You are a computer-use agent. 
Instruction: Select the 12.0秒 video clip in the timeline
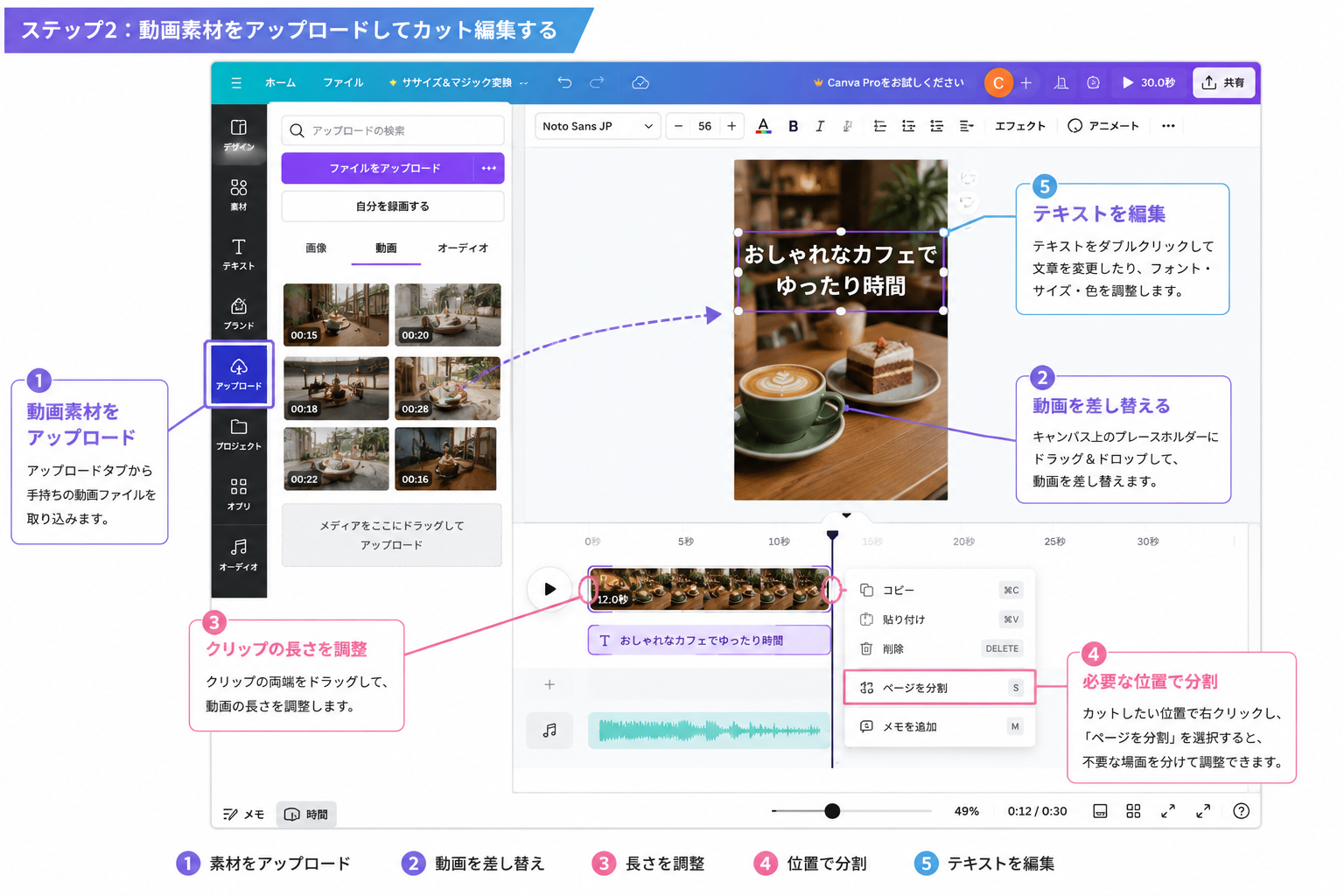(x=709, y=589)
